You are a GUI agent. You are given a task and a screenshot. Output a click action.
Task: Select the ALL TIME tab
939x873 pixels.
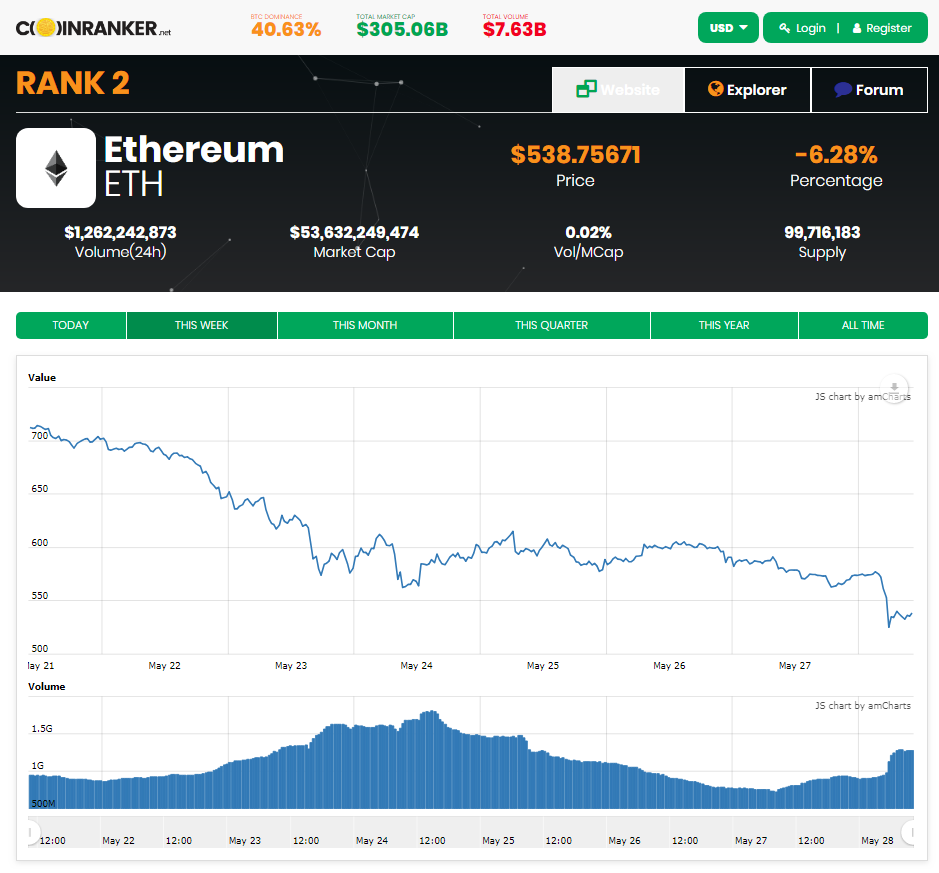point(863,325)
